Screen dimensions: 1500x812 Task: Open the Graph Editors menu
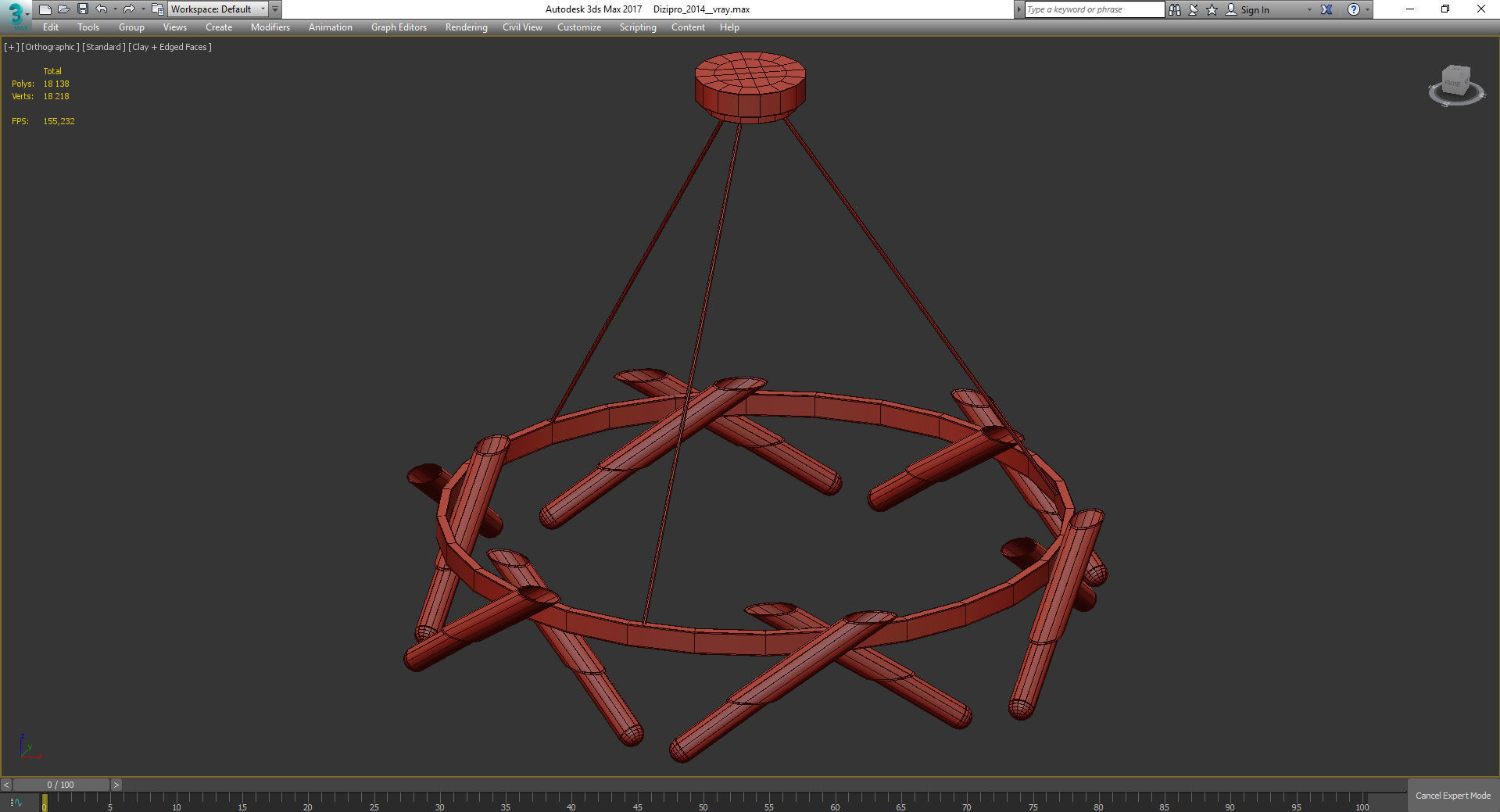[x=399, y=27]
